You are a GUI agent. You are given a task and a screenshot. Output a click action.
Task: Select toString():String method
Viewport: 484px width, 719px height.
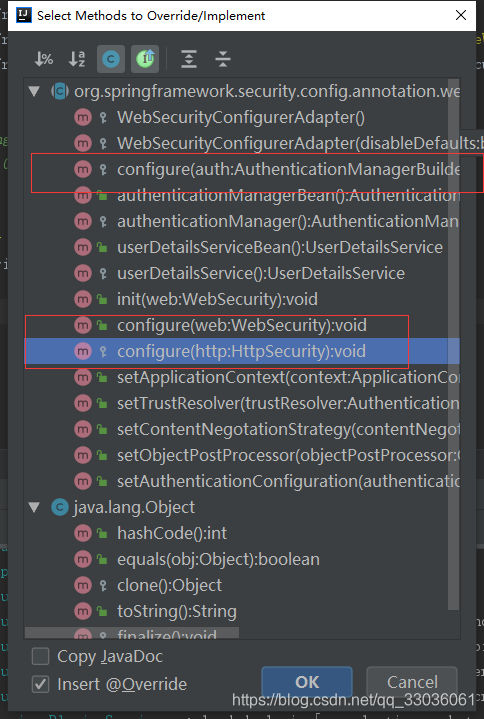[242, 611]
